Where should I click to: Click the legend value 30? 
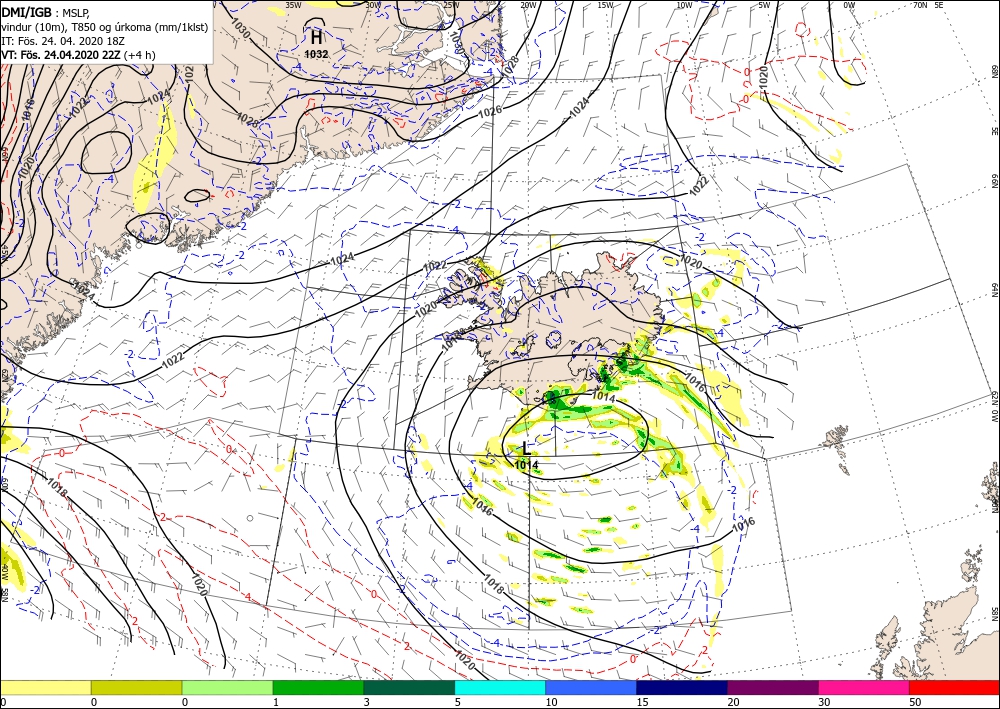click(825, 702)
